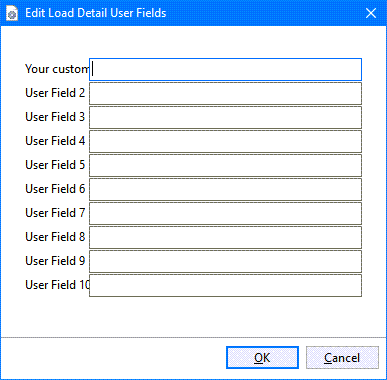The width and height of the screenshot is (387, 380).
Task: Close the Edit Load Detail User Fields dialog
Action: coord(371,13)
